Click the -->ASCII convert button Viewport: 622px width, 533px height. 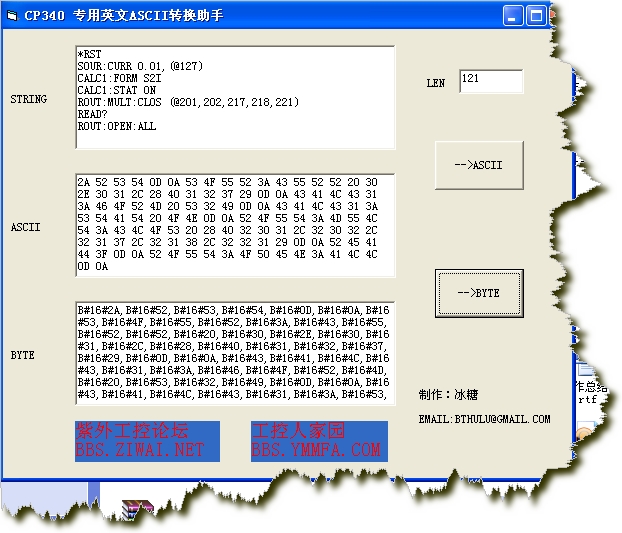pos(478,165)
